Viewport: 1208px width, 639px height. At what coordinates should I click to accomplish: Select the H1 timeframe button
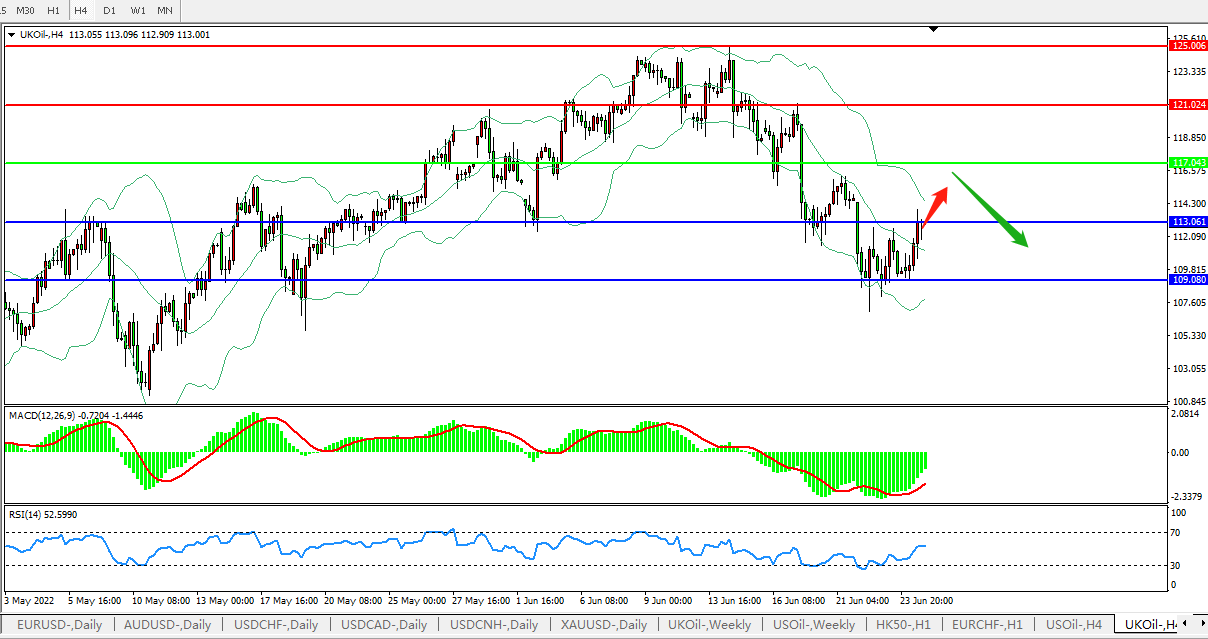(x=53, y=10)
